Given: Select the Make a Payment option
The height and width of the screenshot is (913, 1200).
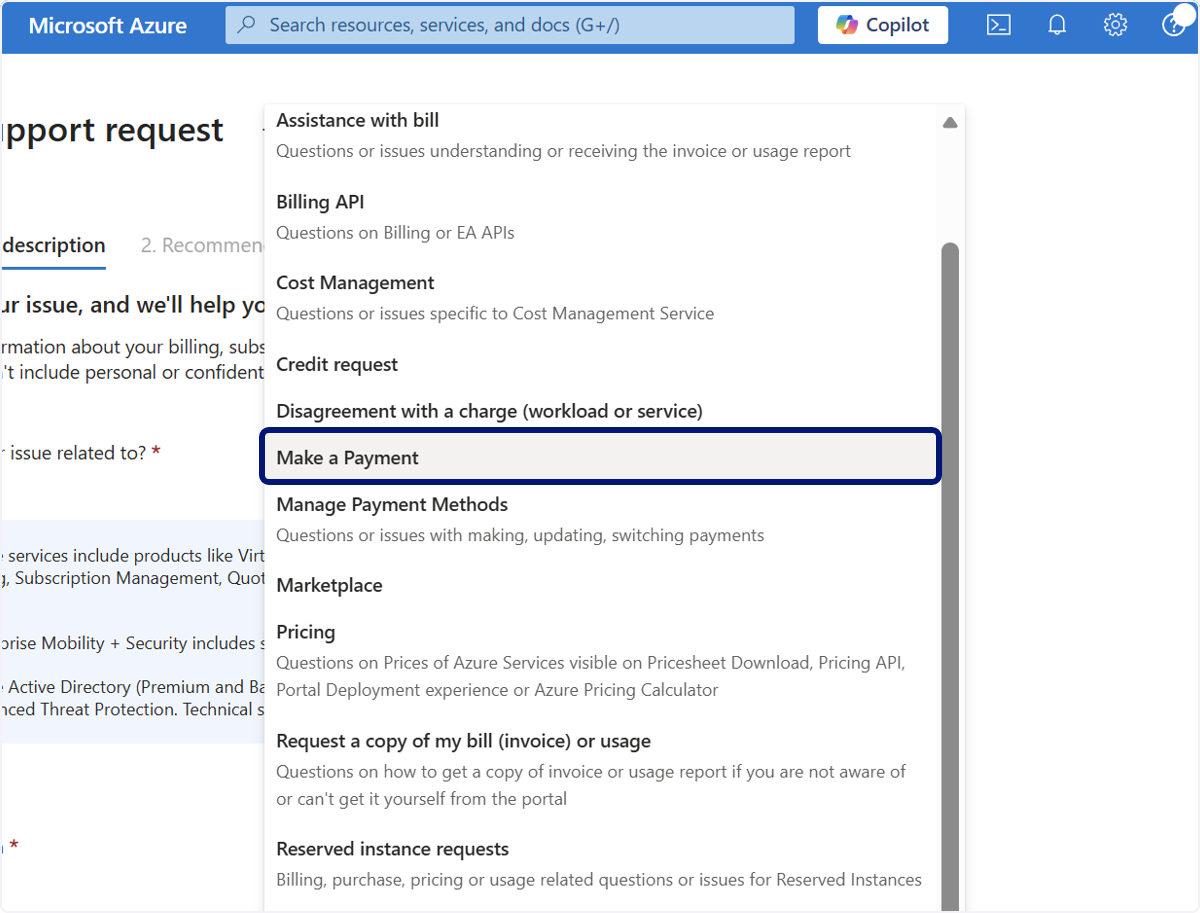Looking at the screenshot, I should click(x=602, y=458).
